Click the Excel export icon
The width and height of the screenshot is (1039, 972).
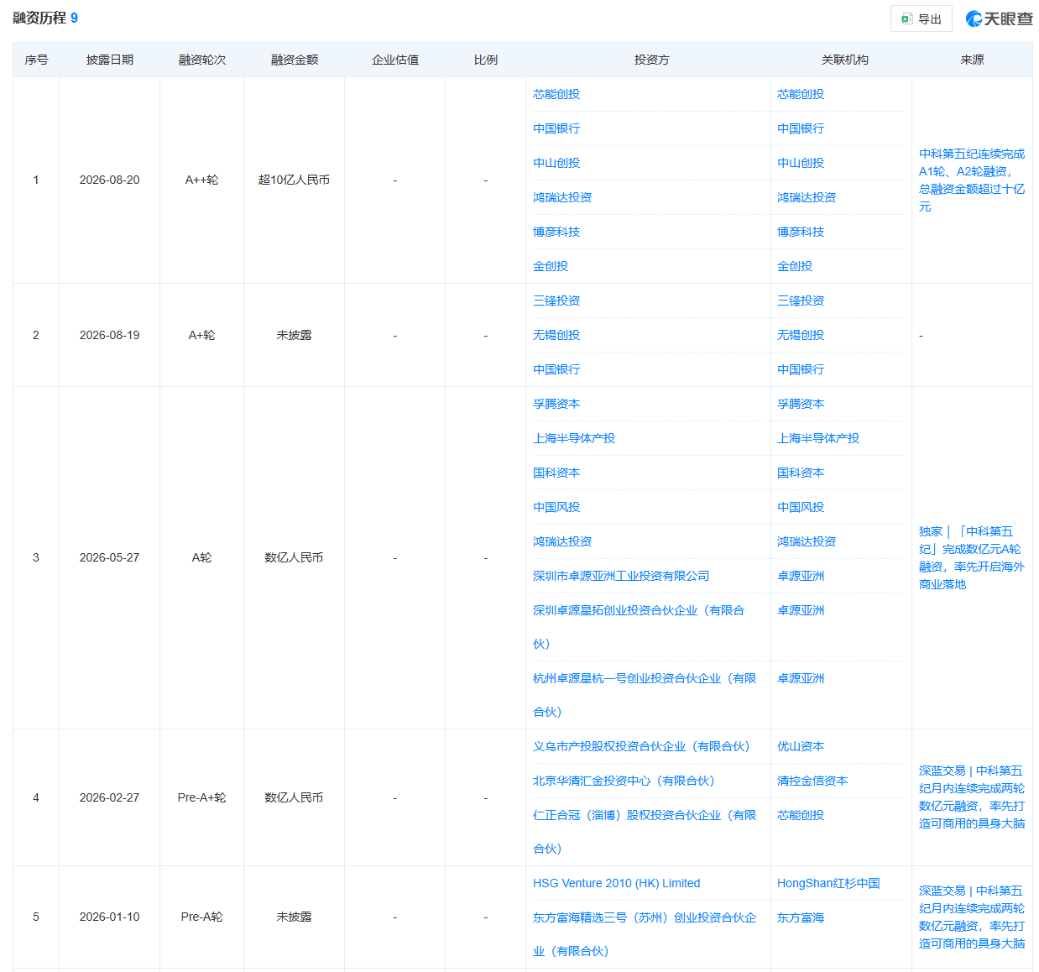[x=906, y=19]
